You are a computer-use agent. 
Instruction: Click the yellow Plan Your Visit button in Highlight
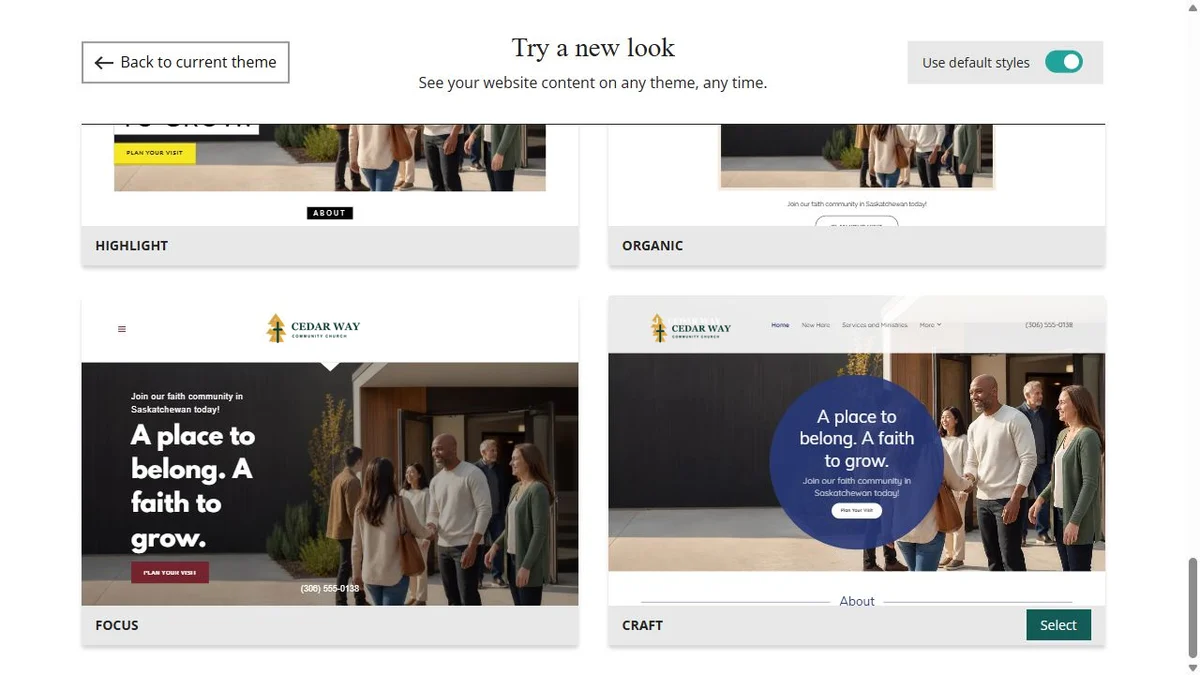155,153
